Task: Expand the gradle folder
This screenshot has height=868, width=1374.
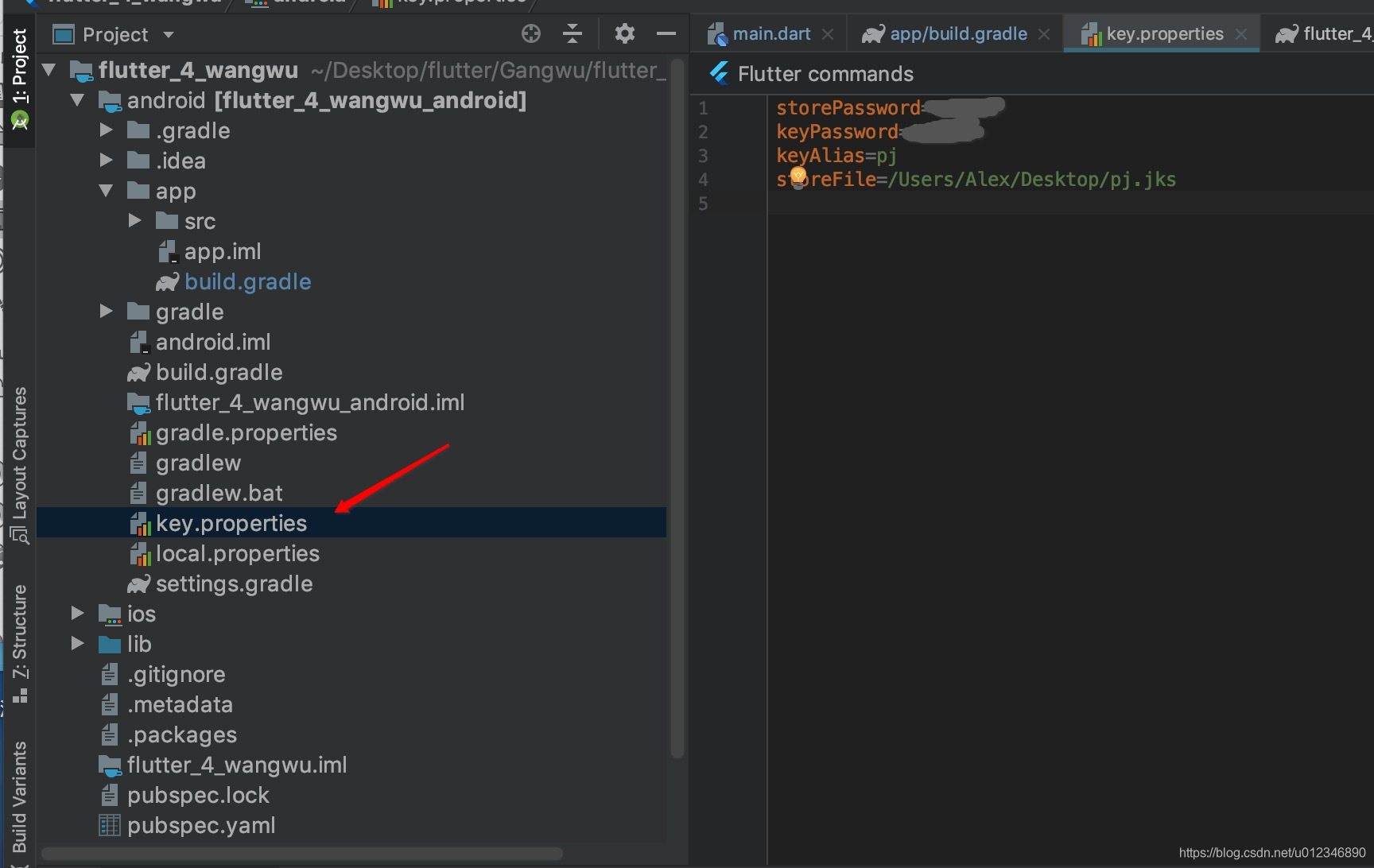Action: click(107, 312)
